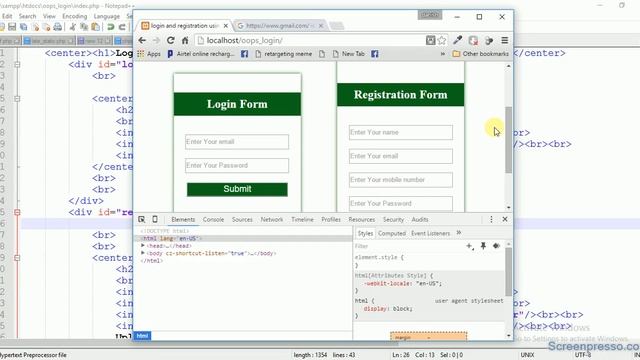Click the Login Form email field
The height and width of the screenshot is (360, 640).
point(237,142)
